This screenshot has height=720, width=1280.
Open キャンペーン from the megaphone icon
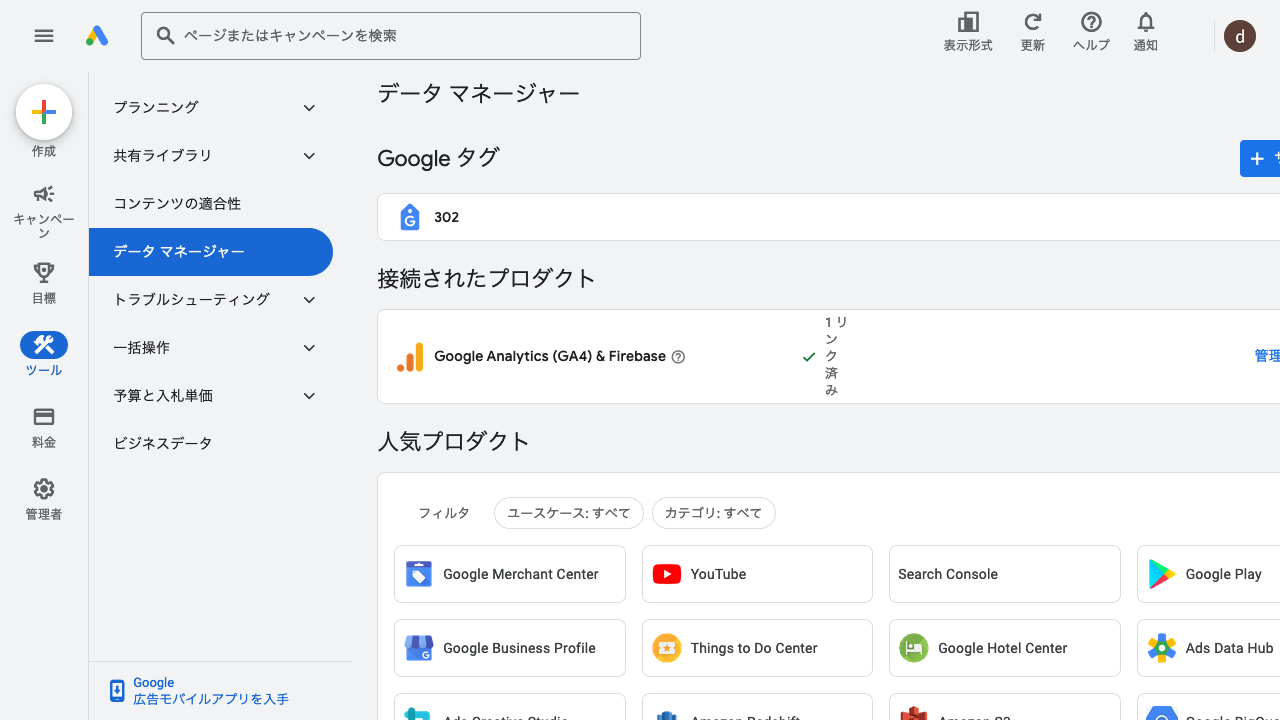[44, 195]
